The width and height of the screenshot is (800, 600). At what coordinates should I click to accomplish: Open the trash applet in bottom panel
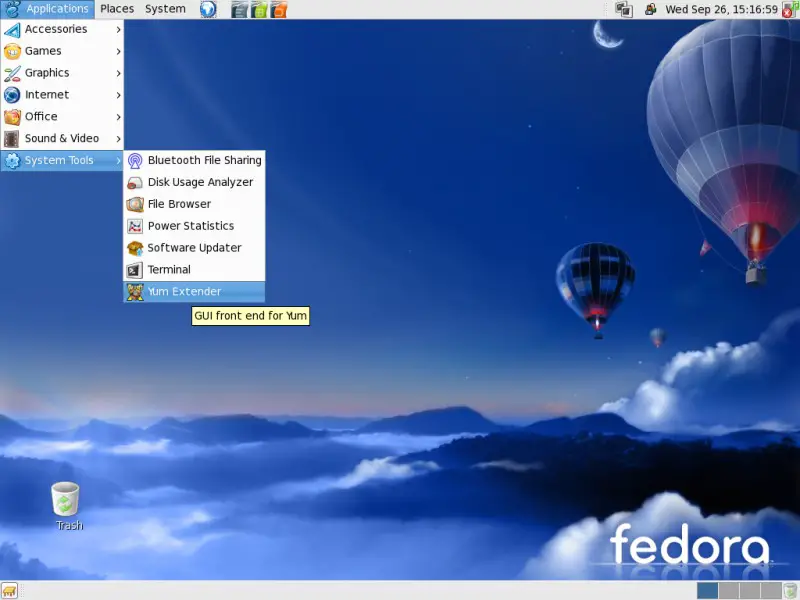(x=791, y=591)
